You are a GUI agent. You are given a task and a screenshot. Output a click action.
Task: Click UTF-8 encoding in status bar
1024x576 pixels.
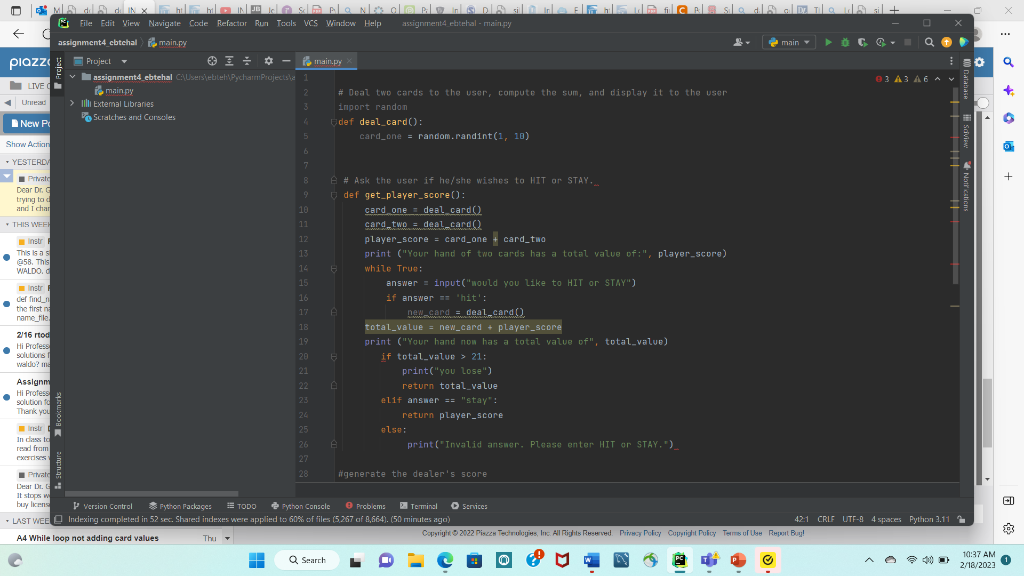852,519
